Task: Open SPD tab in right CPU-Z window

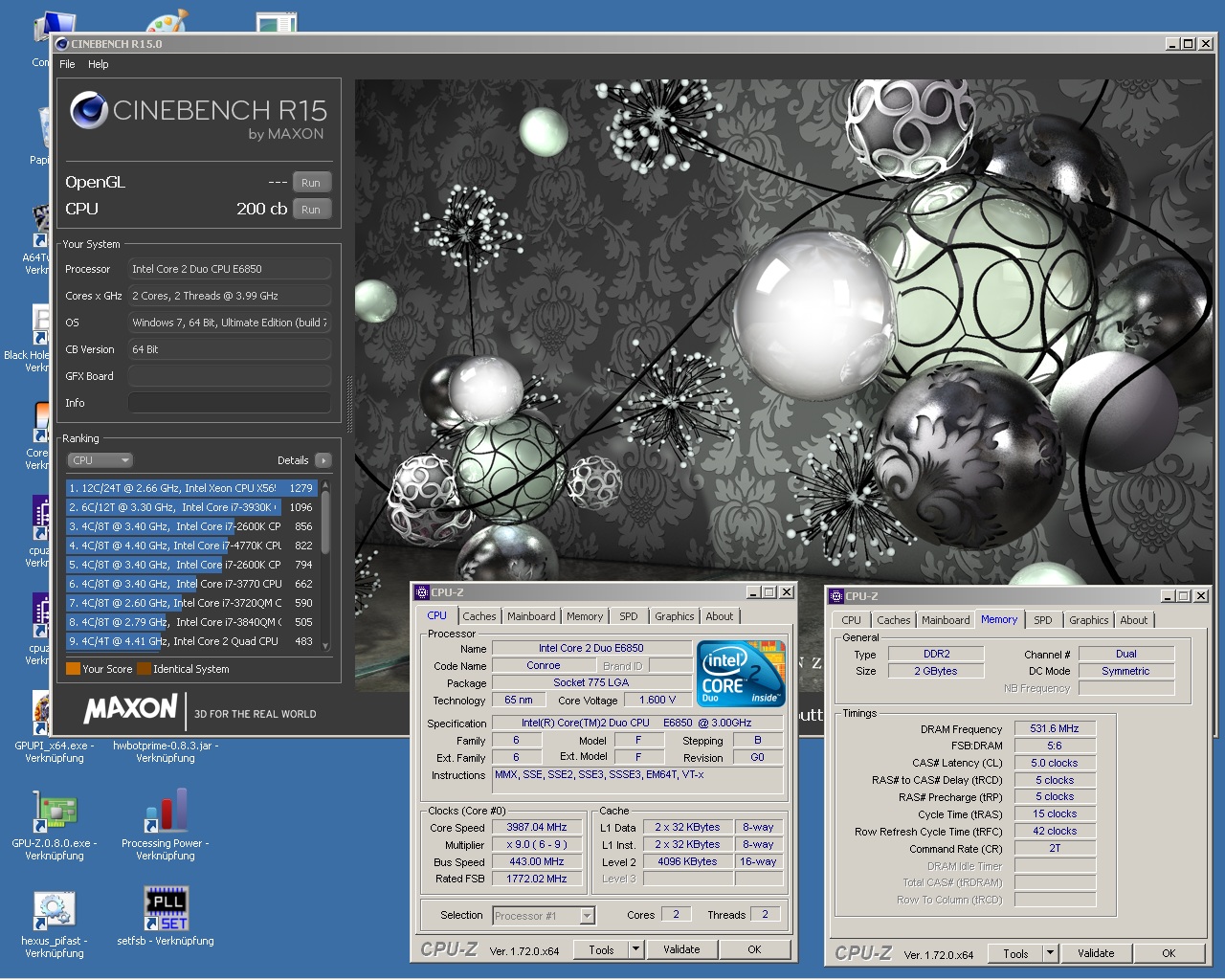Action: coord(1043,620)
